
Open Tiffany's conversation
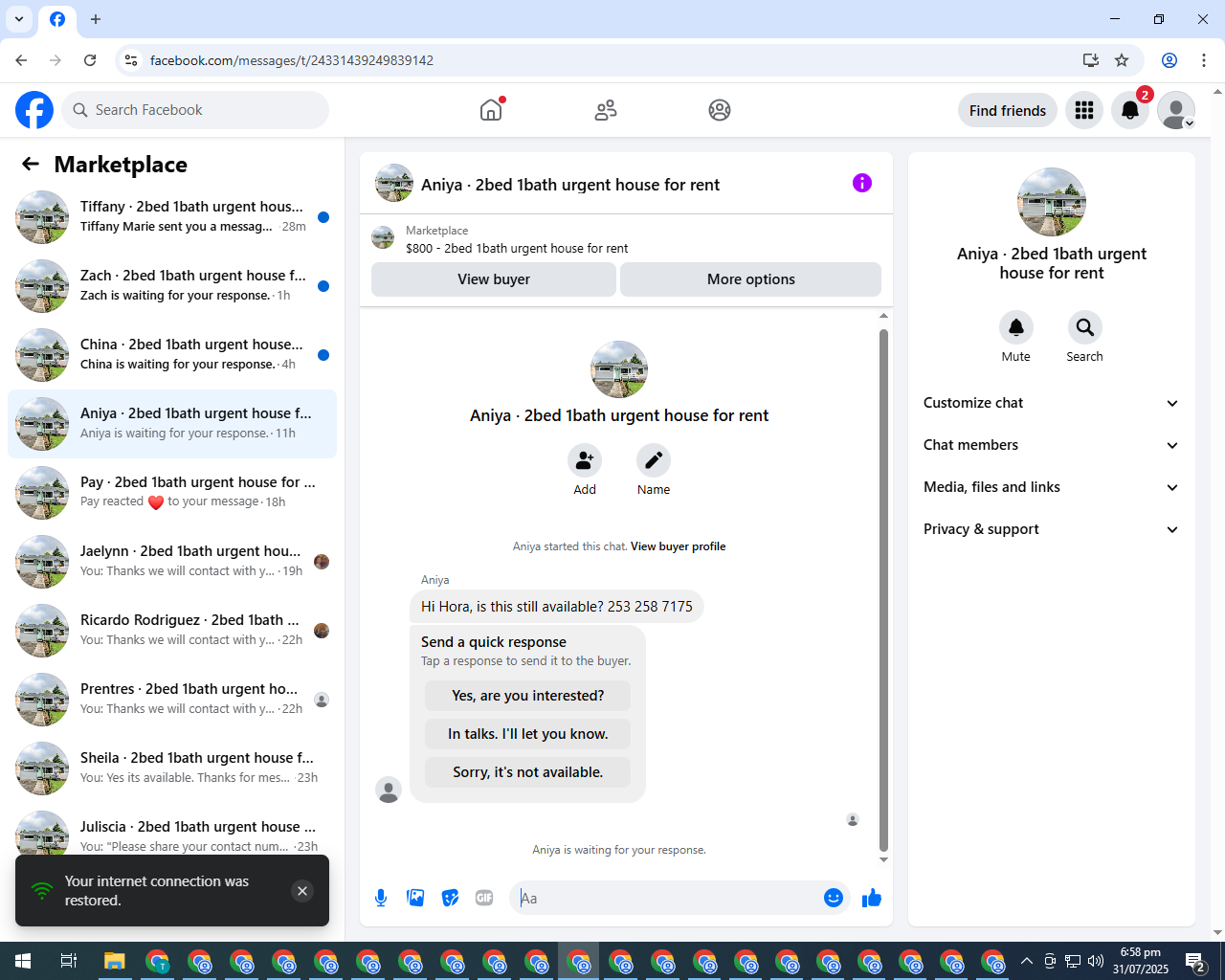172,217
